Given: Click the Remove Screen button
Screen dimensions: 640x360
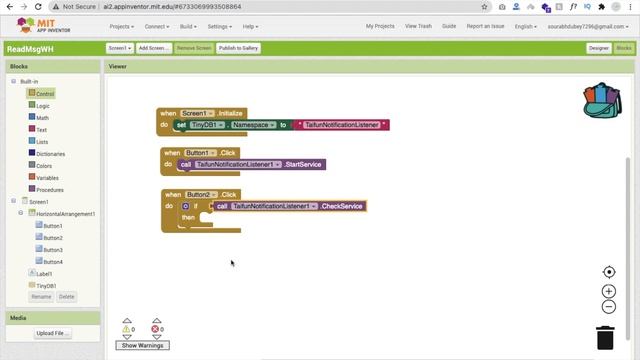Looking at the screenshot, I should coord(194,48).
